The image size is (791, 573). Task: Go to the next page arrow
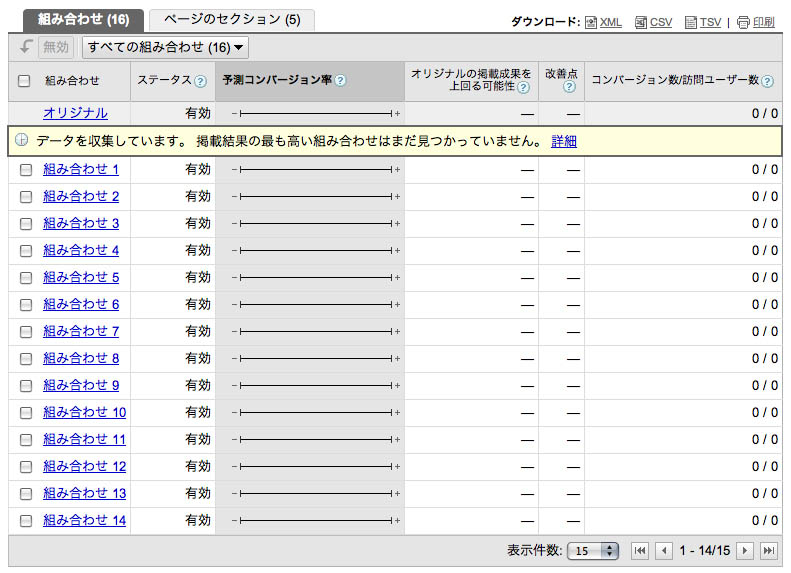744,551
